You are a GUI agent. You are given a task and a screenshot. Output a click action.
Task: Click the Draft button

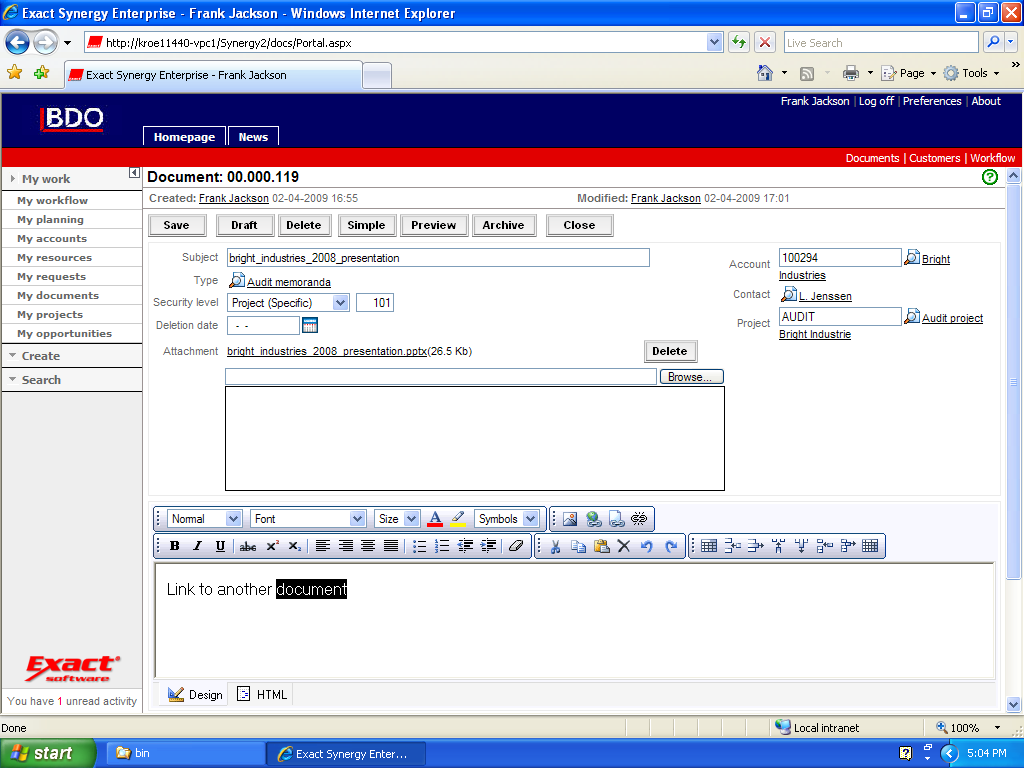click(244, 225)
